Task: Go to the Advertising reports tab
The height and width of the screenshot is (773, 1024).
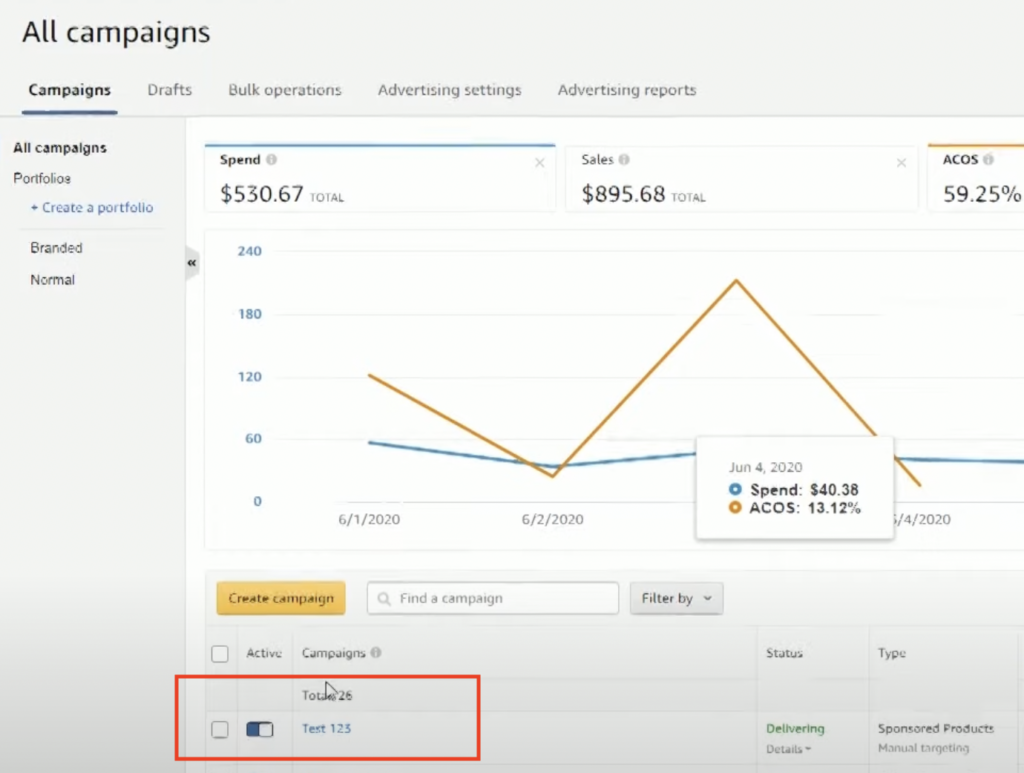Action: (626, 90)
